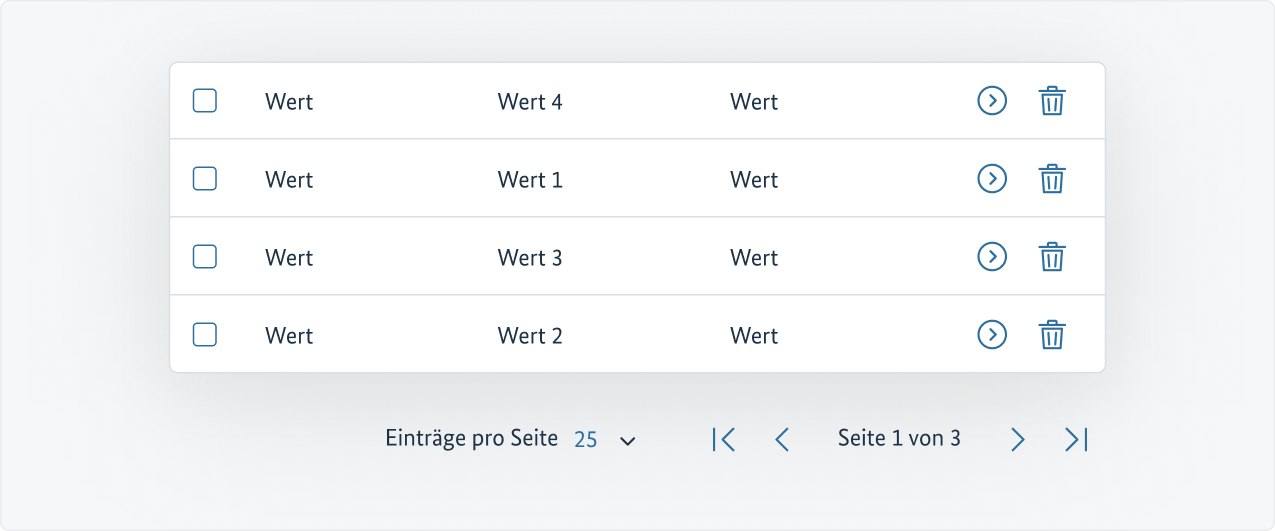Go to the previous page
This screenshot has width=1275, height=531.
782,439
